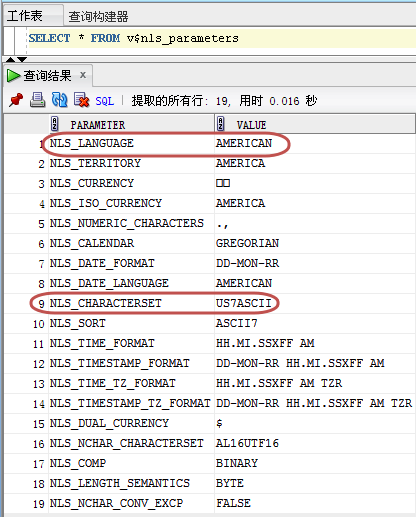Open the 查询结果 results tab
The image size is (416, 517).
pos(47,76)
